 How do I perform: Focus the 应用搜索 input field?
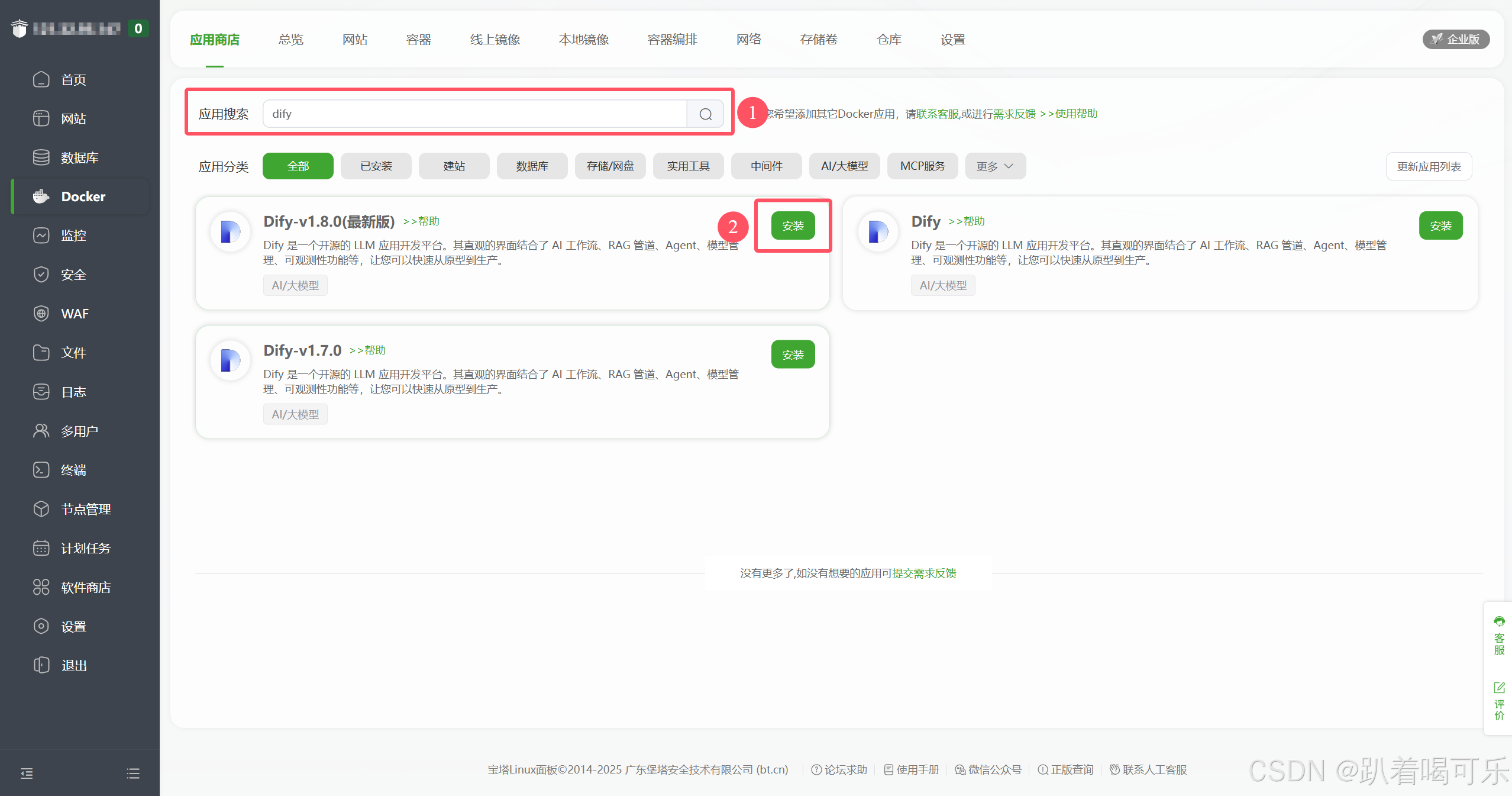[x=474, y=114]
